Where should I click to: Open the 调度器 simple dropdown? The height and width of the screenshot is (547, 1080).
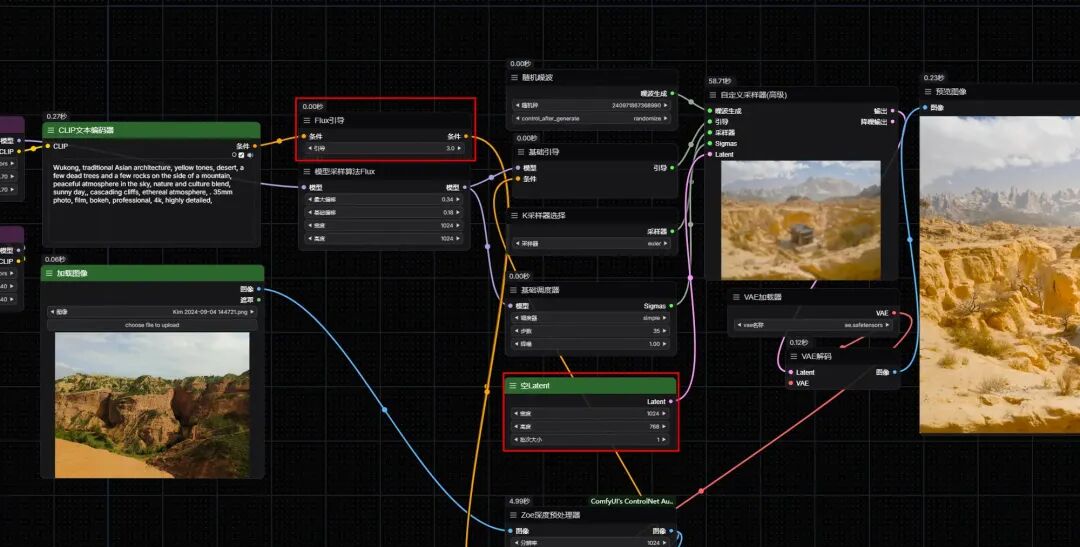point(591,318)
